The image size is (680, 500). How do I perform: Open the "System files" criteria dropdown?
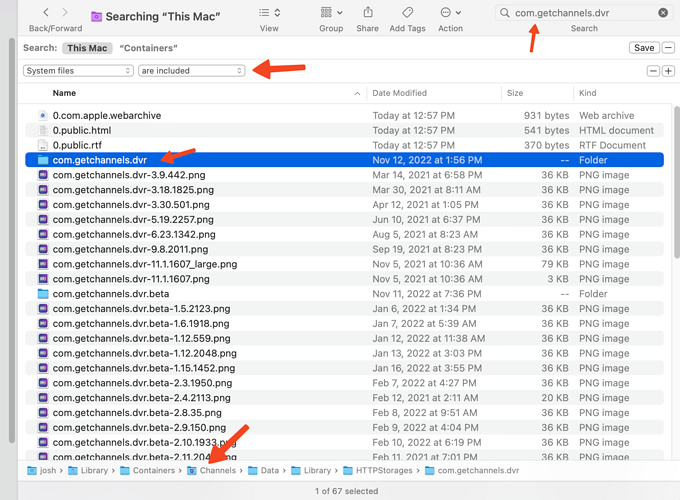78,71
